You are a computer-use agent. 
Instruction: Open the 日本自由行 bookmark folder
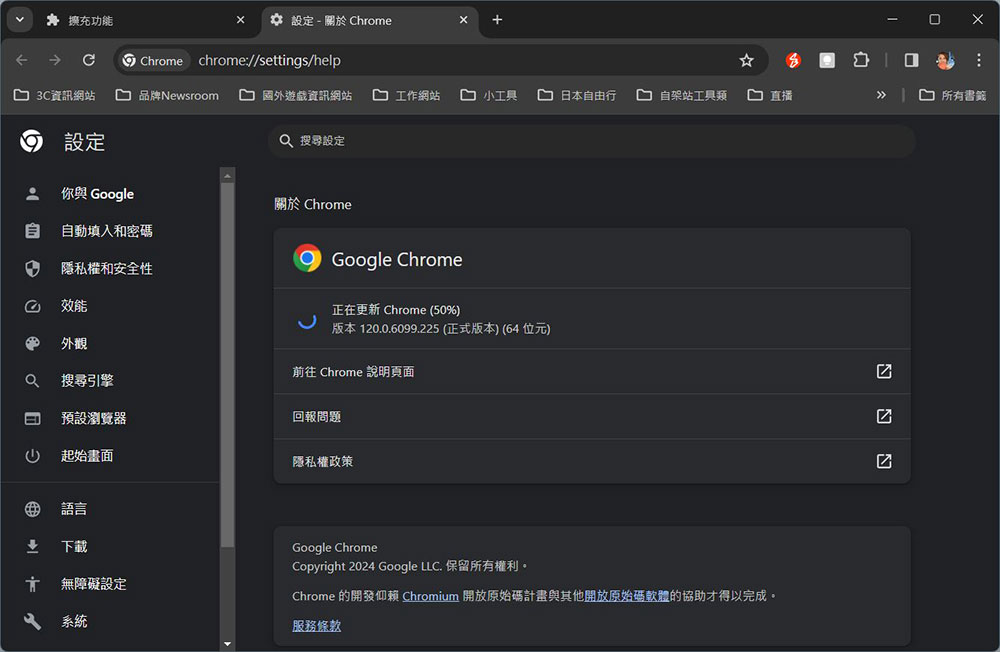point(577,95)
